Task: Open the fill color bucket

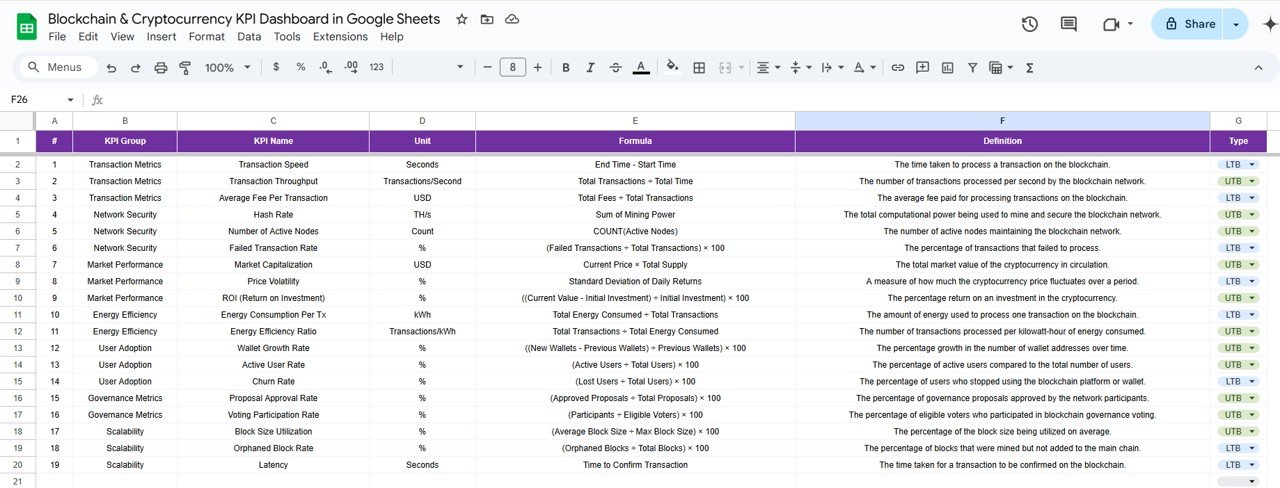Action: point(673,67)
